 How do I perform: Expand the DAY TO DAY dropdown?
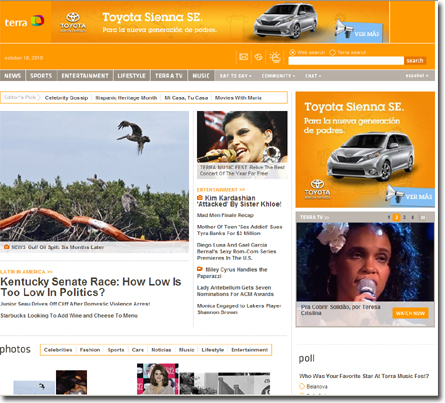235,76
